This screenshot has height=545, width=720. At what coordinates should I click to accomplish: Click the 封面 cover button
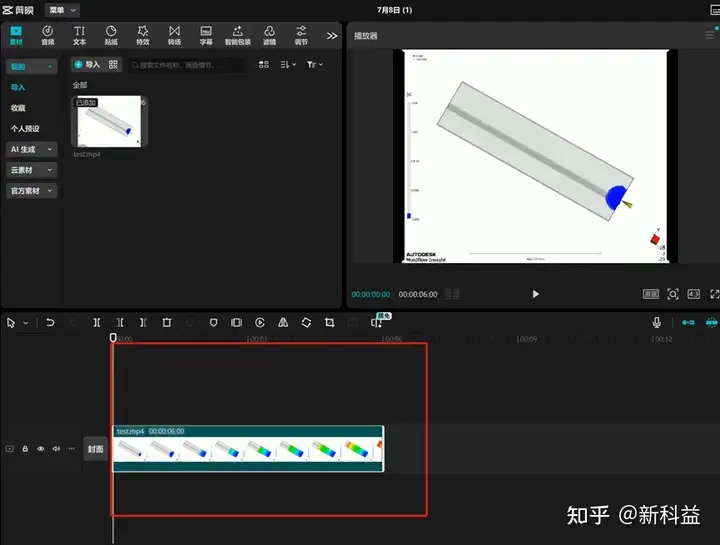click(x=95, y=449)
